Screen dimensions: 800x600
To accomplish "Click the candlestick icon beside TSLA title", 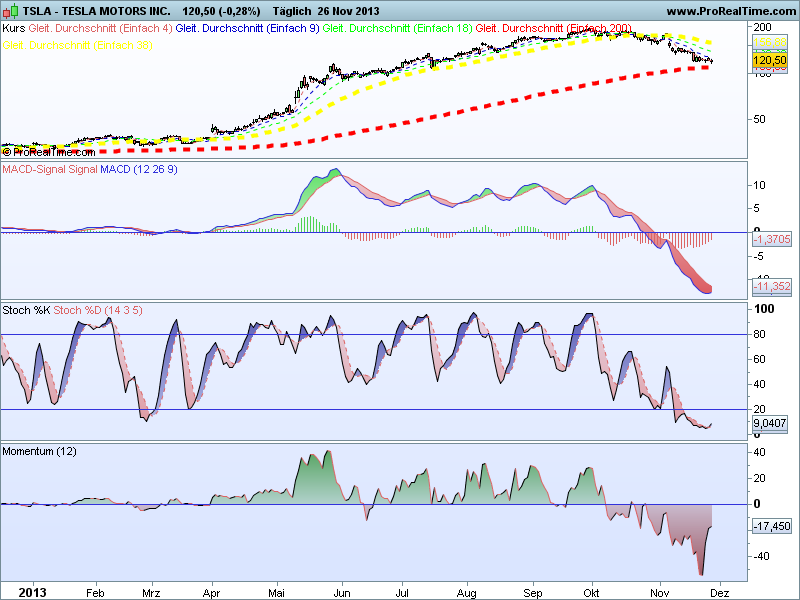I will pos(10,11).
